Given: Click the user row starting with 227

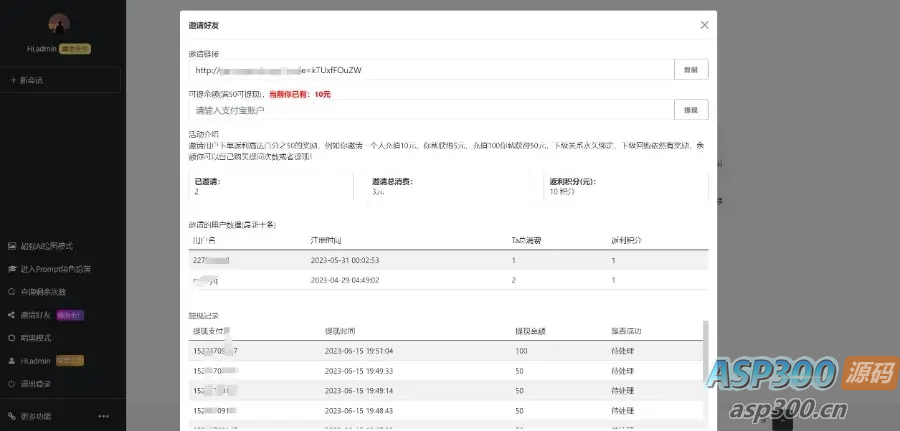Looking at the screenshot, I should click(x=448, y=261).
